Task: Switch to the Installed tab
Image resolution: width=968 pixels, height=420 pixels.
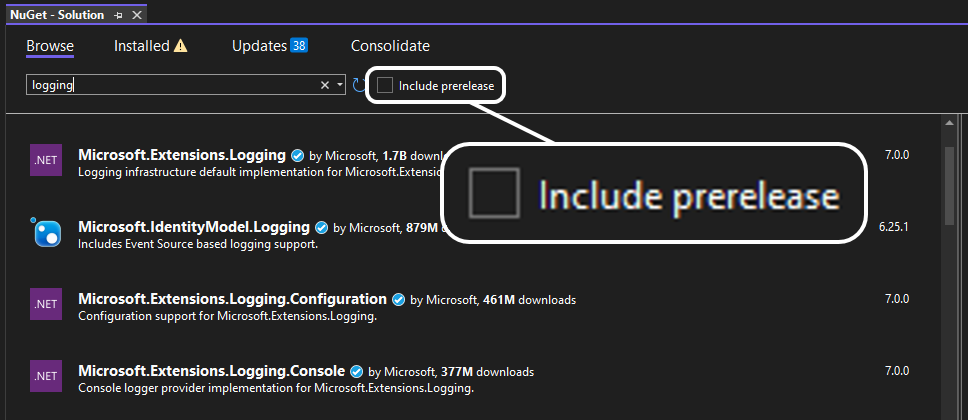Action: pyautogui.click(x=141, y=46)
